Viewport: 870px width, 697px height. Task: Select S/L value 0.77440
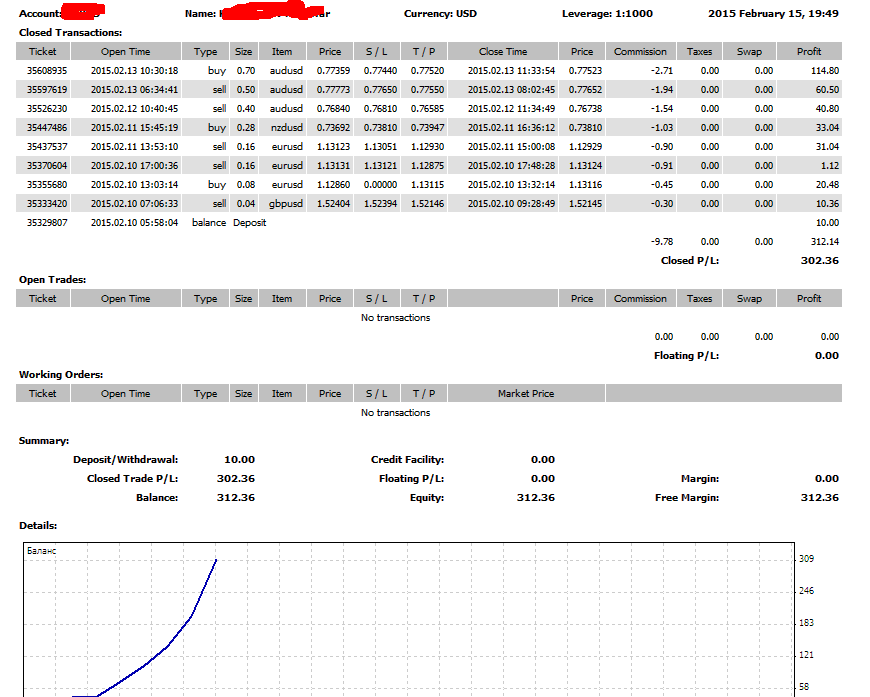380,70
